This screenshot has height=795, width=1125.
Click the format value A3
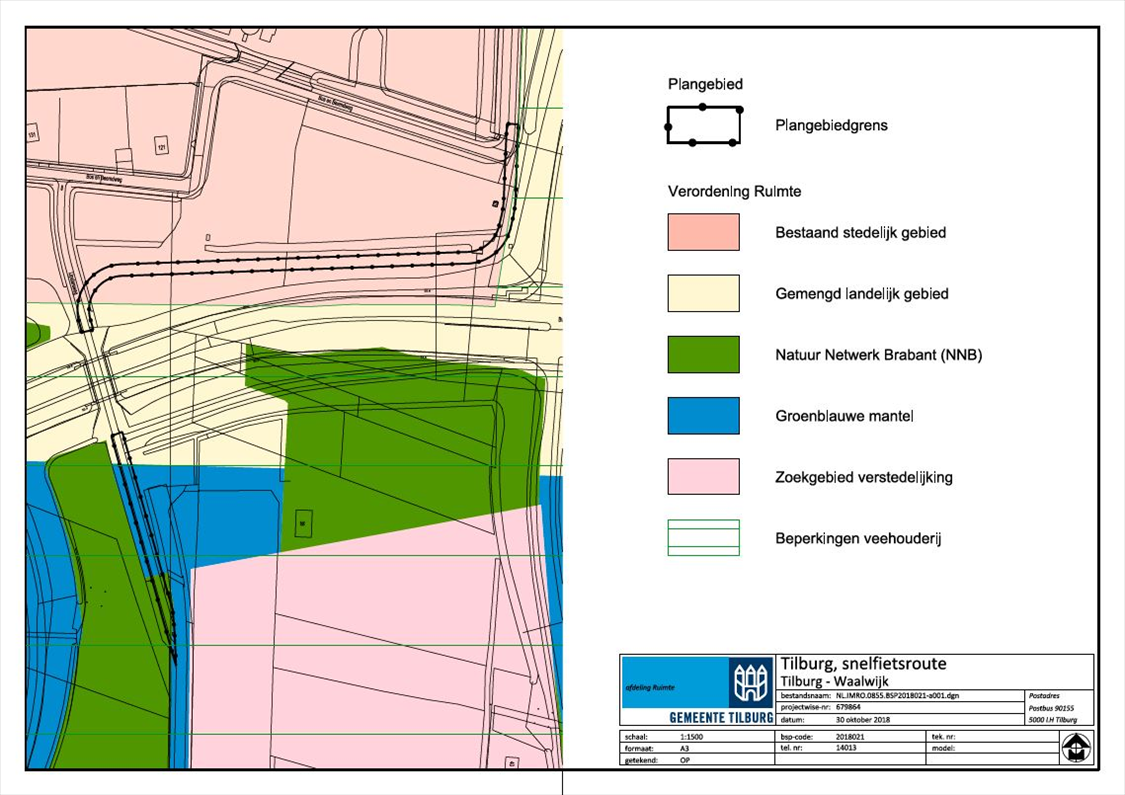[684, 748]
